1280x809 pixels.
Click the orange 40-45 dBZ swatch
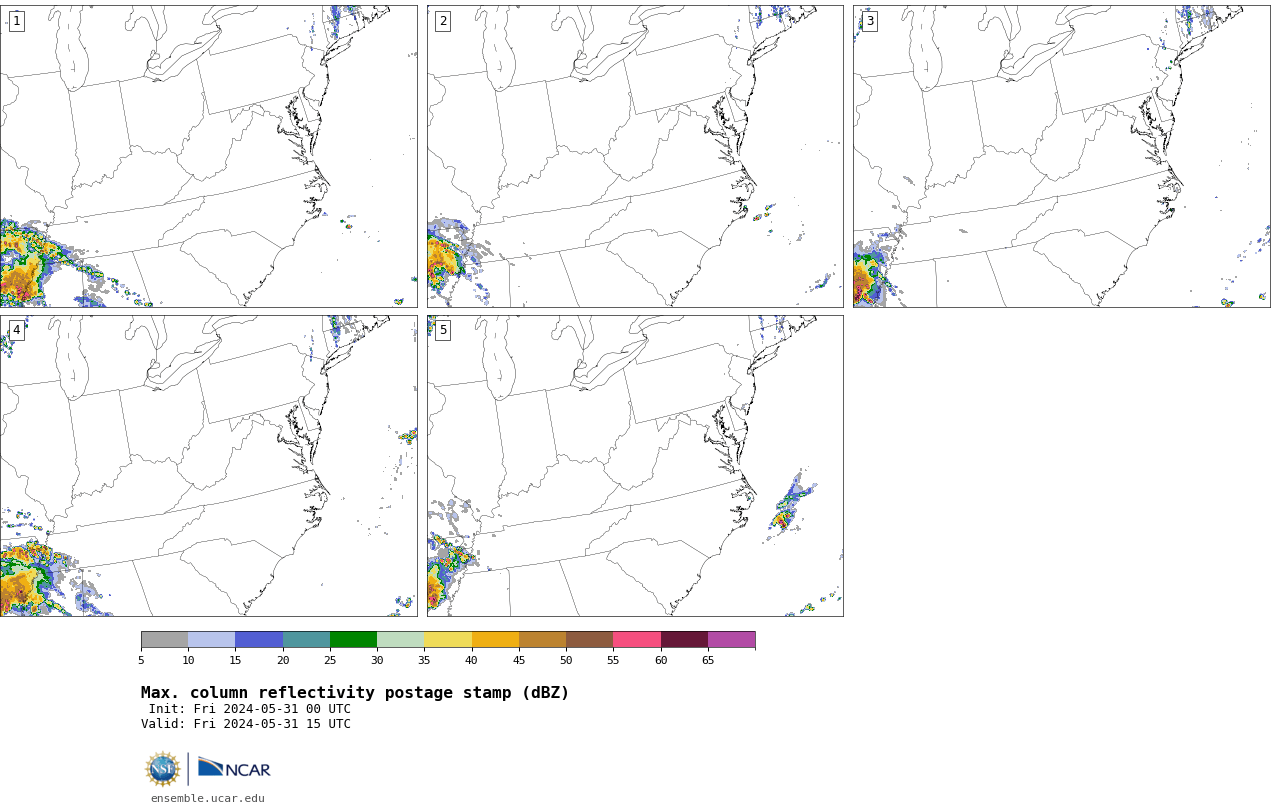point(495,640)
